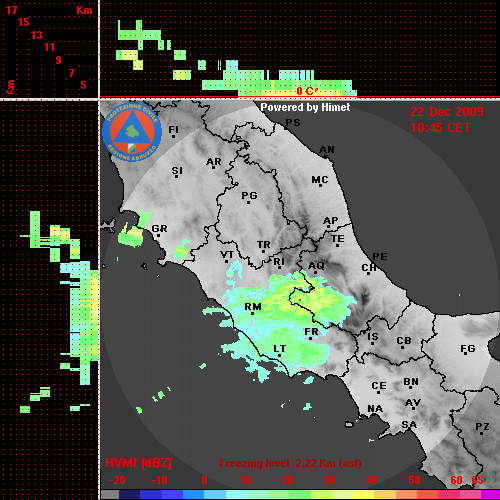Select the CH city label
Screen dimensions: 500x500
click(369, 268)
